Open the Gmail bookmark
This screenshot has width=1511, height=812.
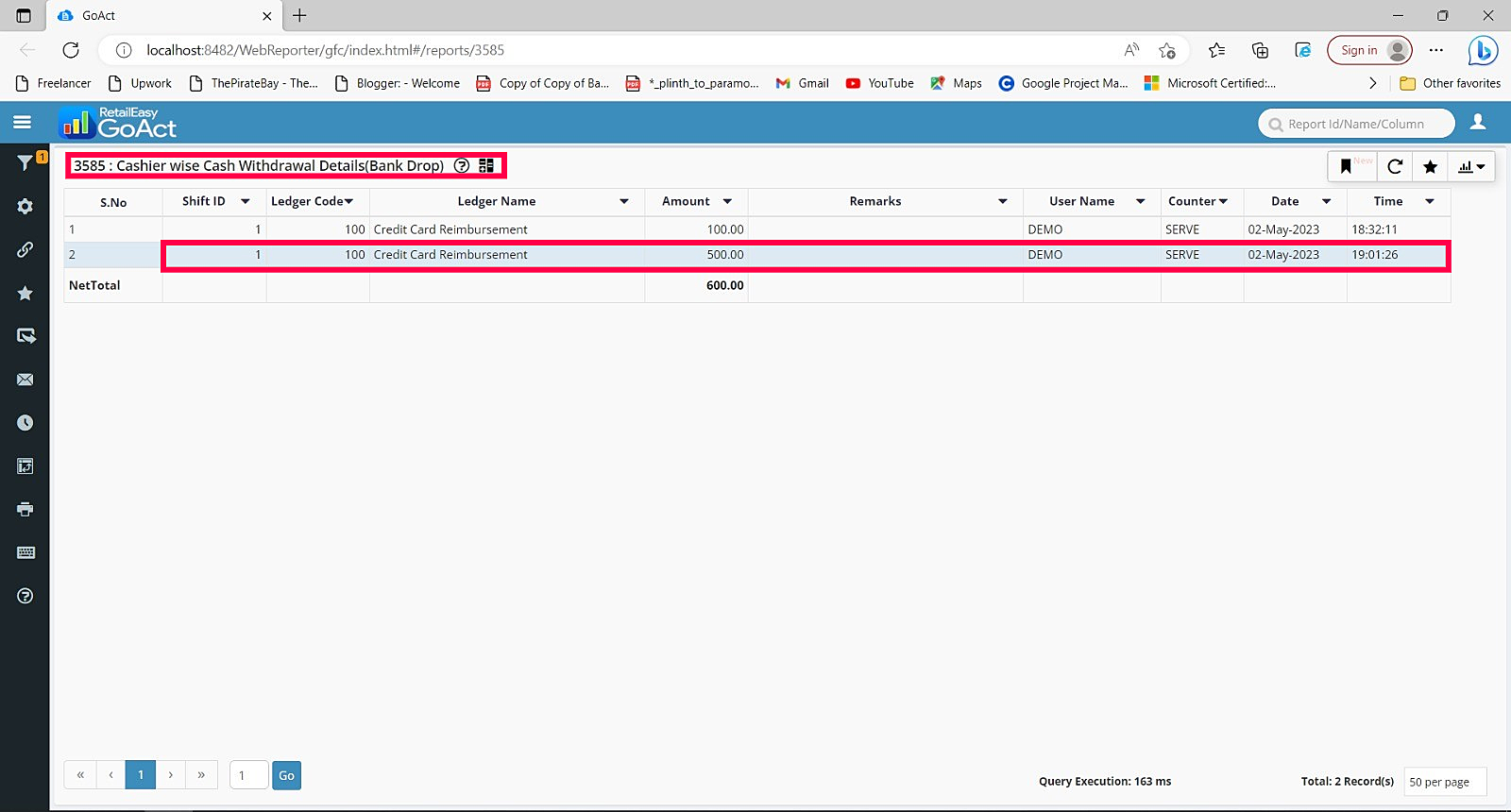(x=802, y=83)
